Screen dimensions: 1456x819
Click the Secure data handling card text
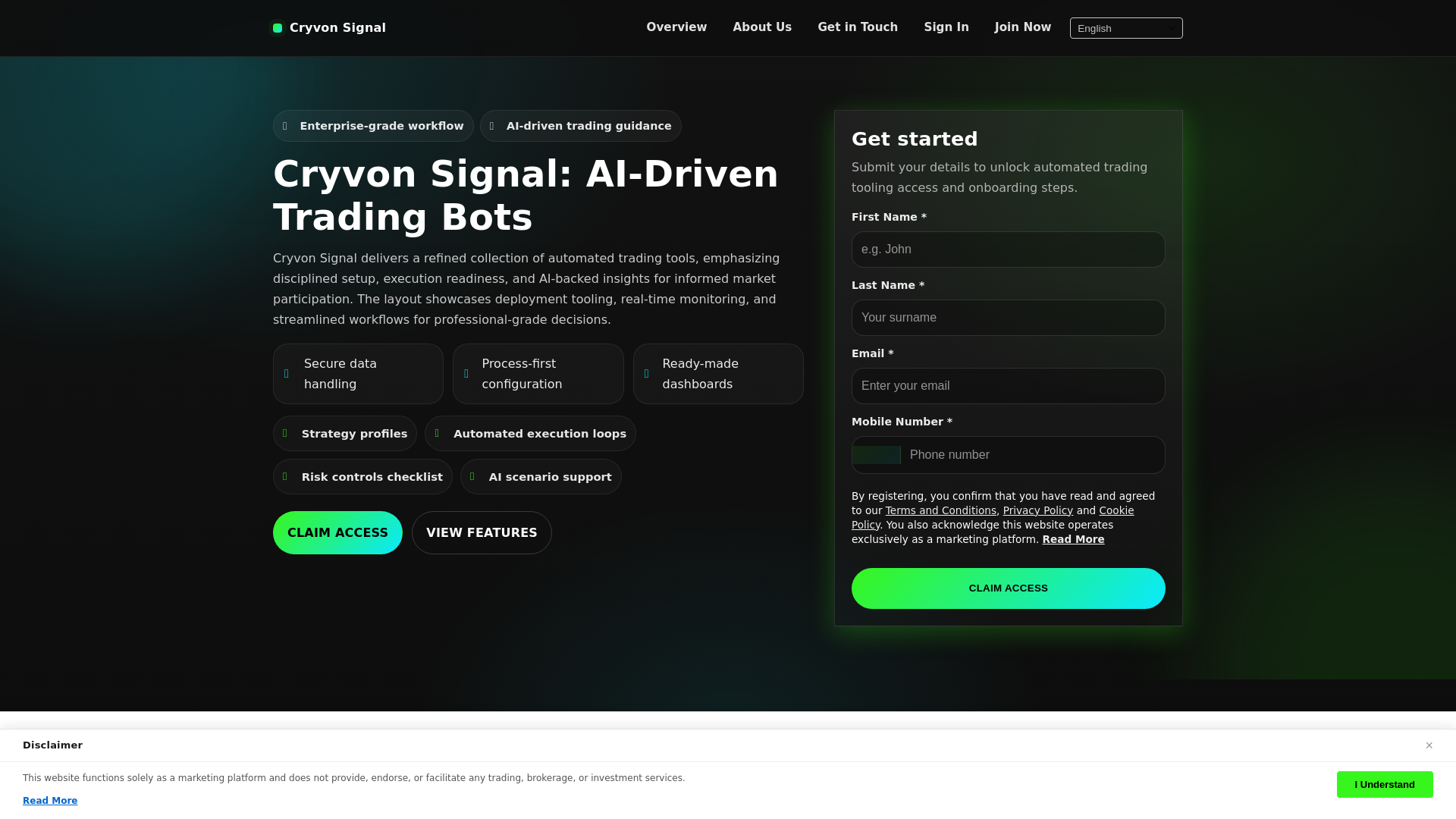(340, 374)
